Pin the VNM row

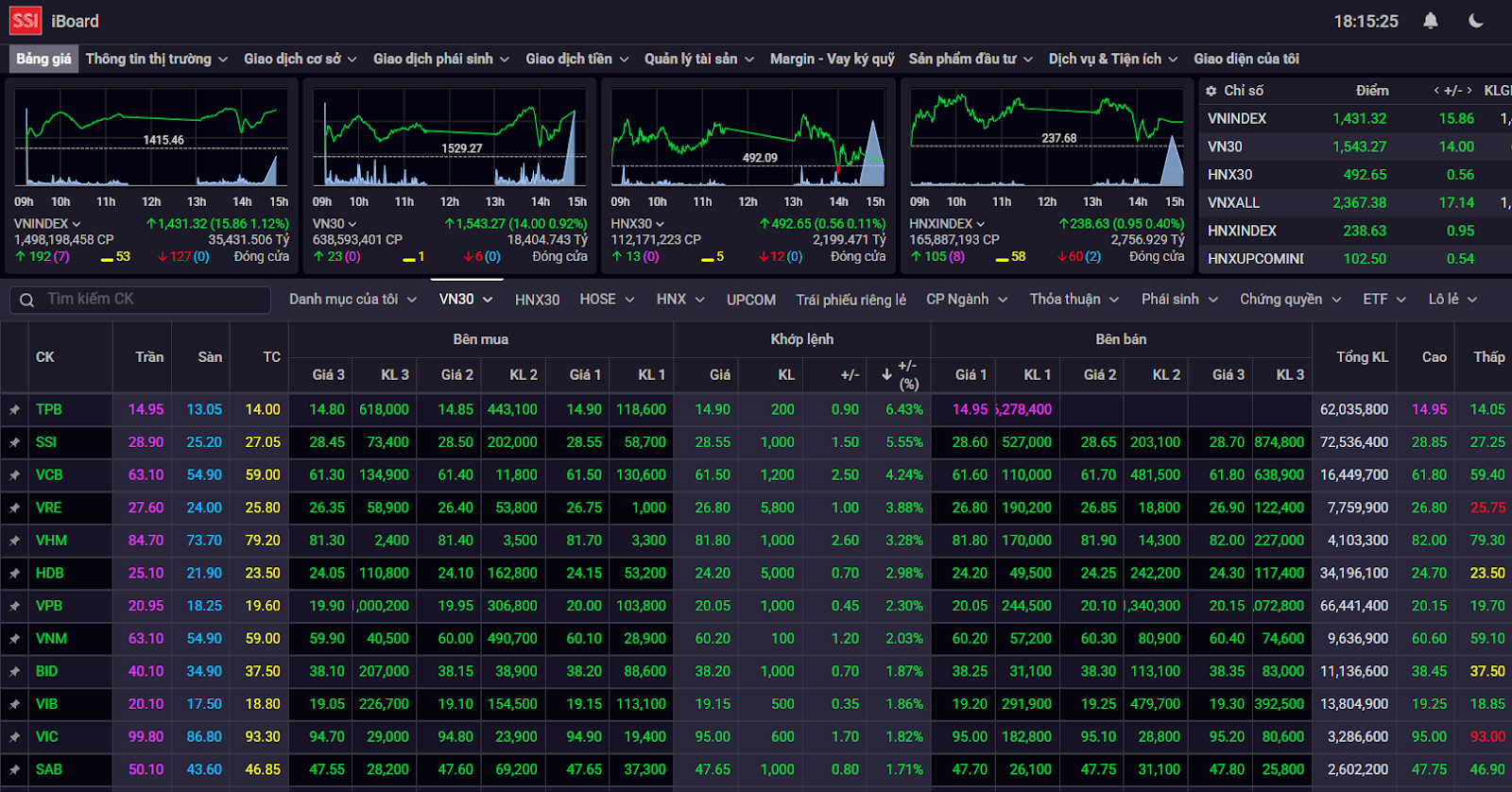14,639
